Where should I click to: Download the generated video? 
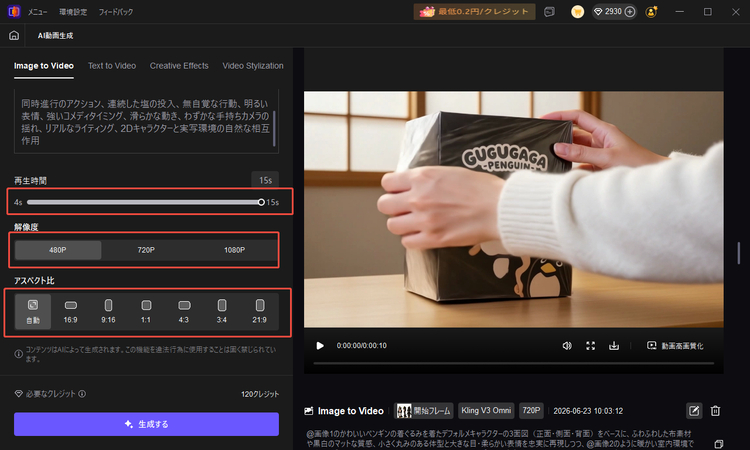click(x=614, y=346)
